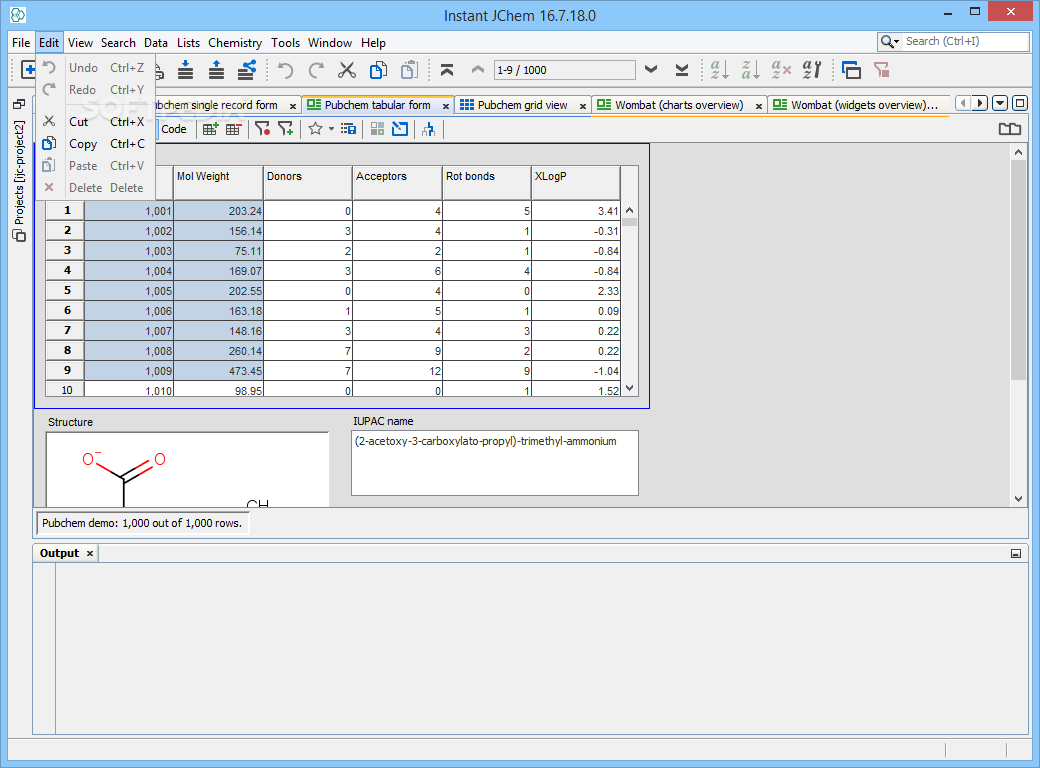
Task: Click the save list icon beside star
Action: coord(348,129)
